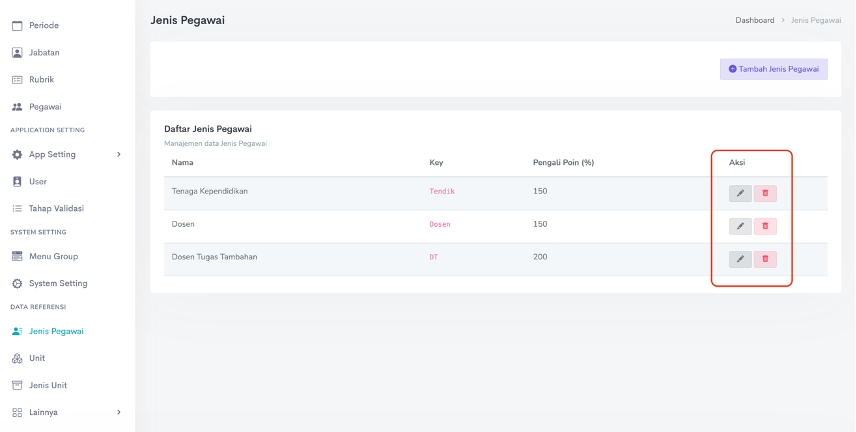Screen dimensions: 856x432
Task: Open the Jabatan menu item
Action: tap(45, 52)
